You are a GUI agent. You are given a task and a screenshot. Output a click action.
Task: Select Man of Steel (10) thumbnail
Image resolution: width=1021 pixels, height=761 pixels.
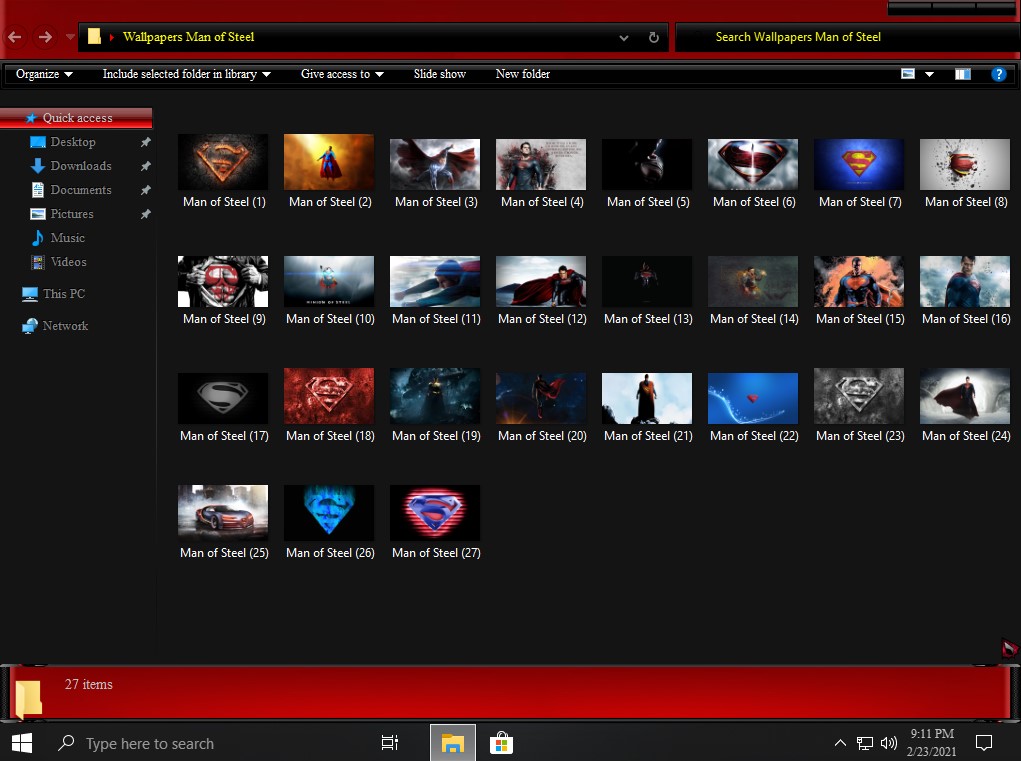[329, 281]
